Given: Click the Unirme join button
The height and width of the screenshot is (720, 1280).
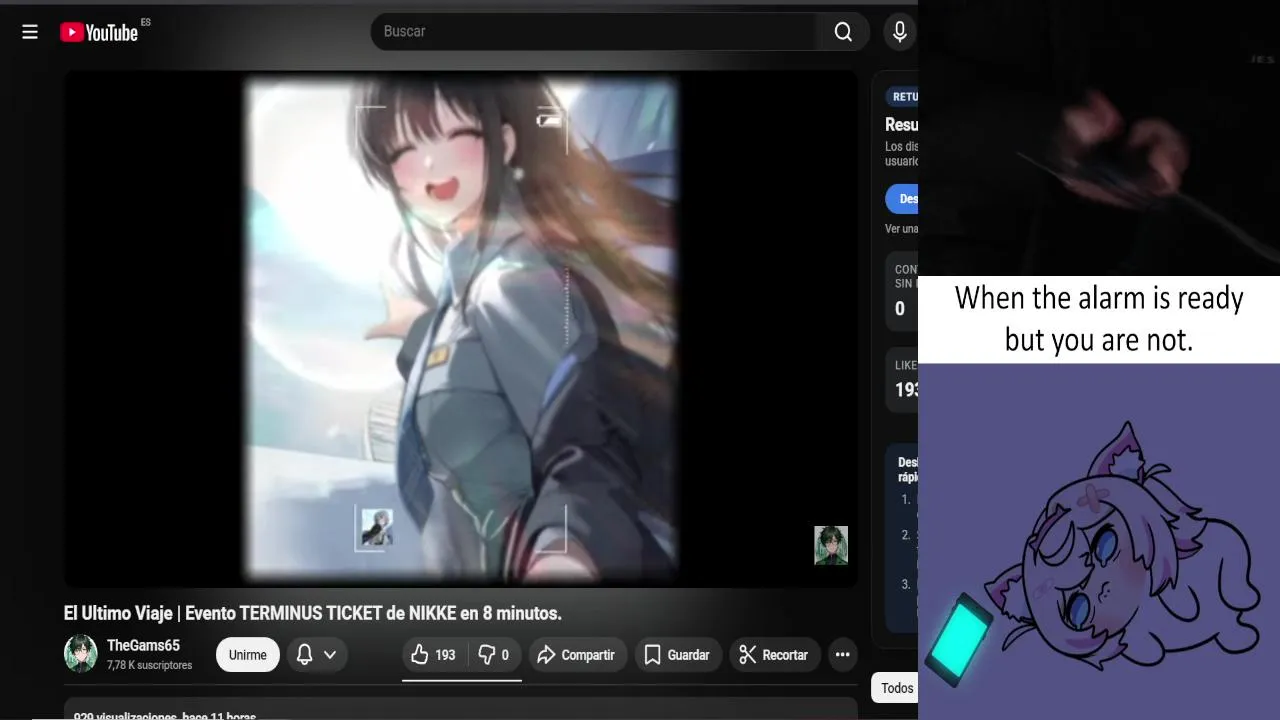Looking at the screenshot, I should tap(247, 655).
